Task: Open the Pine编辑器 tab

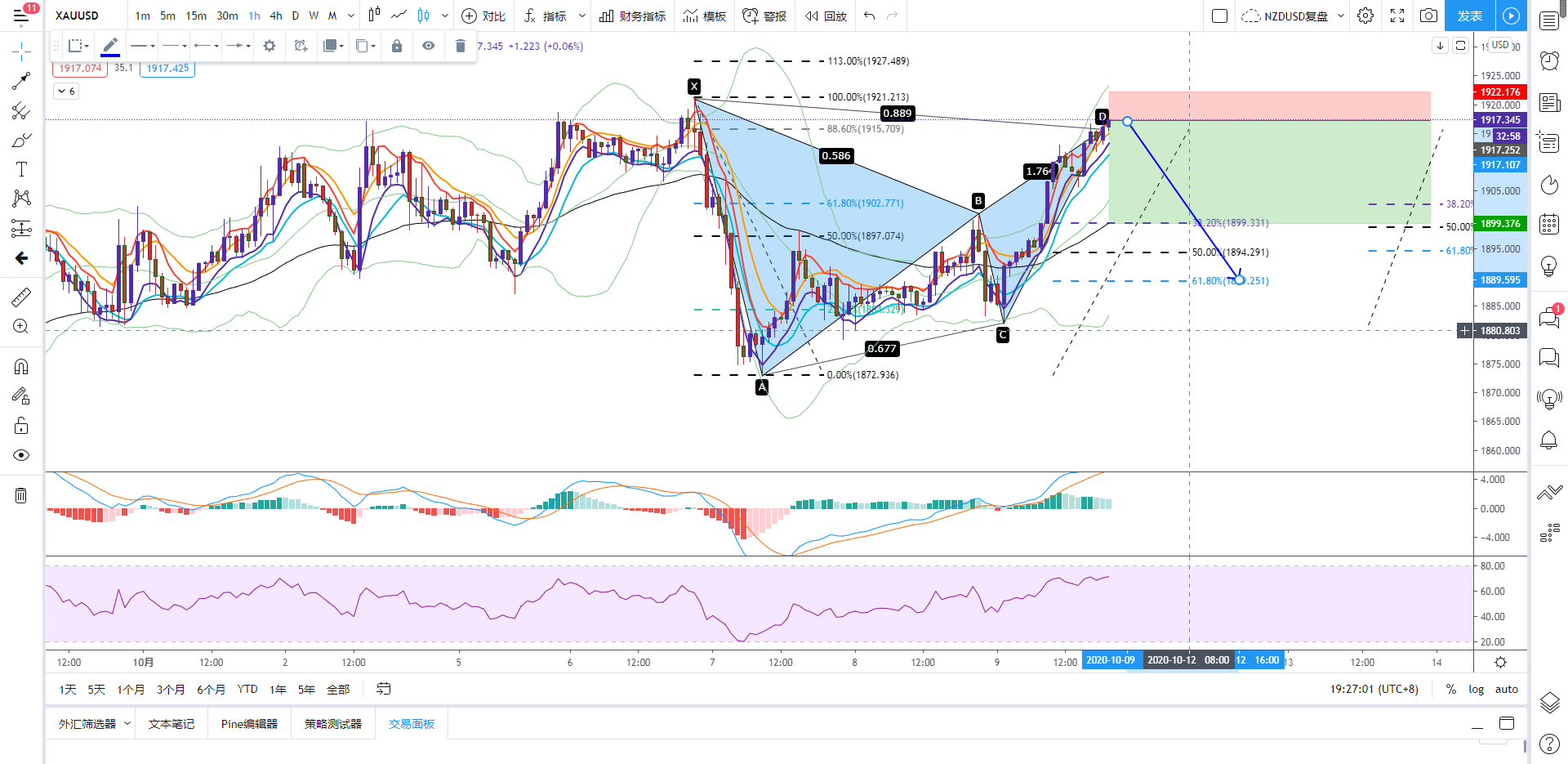Action: pyautogui.click(x=249, y=724)
